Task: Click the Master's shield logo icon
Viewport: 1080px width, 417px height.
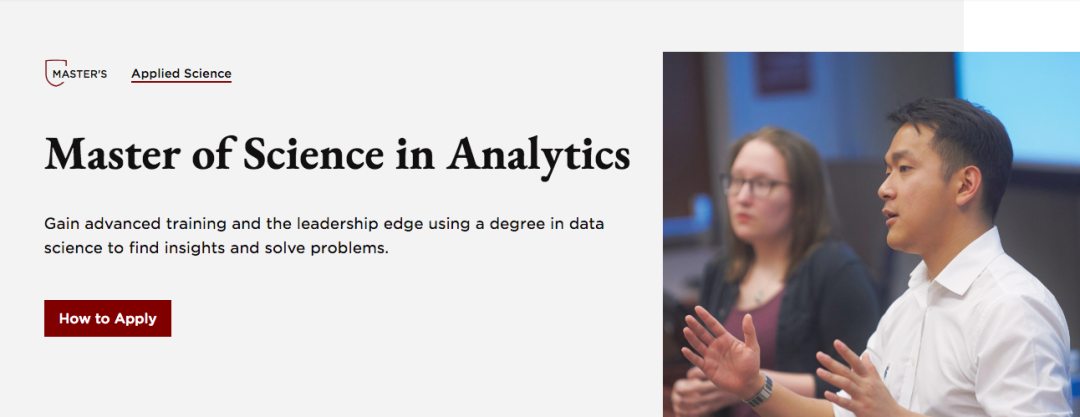Action: point(55,72)
